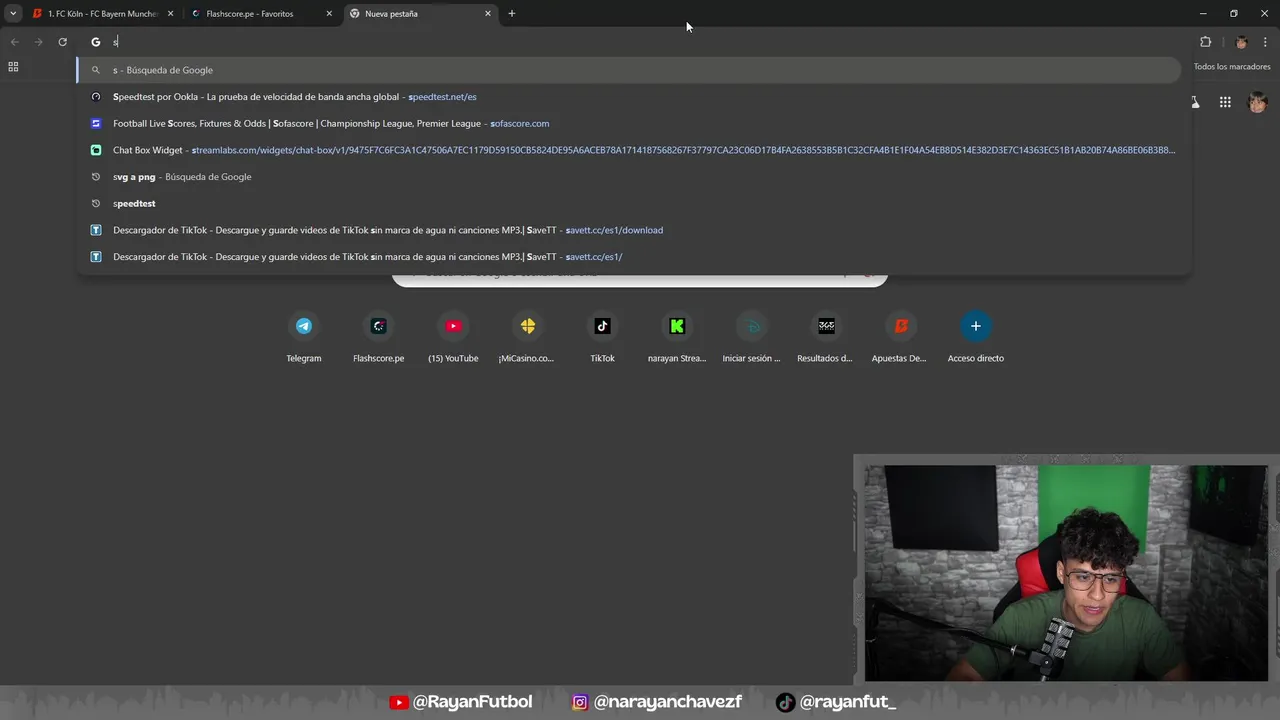Image resolution: width=1280 pixels, height=720 pixels.
Task: Select the 's - Búsqueda de Google' suggestion
Action: click(629, 70)
